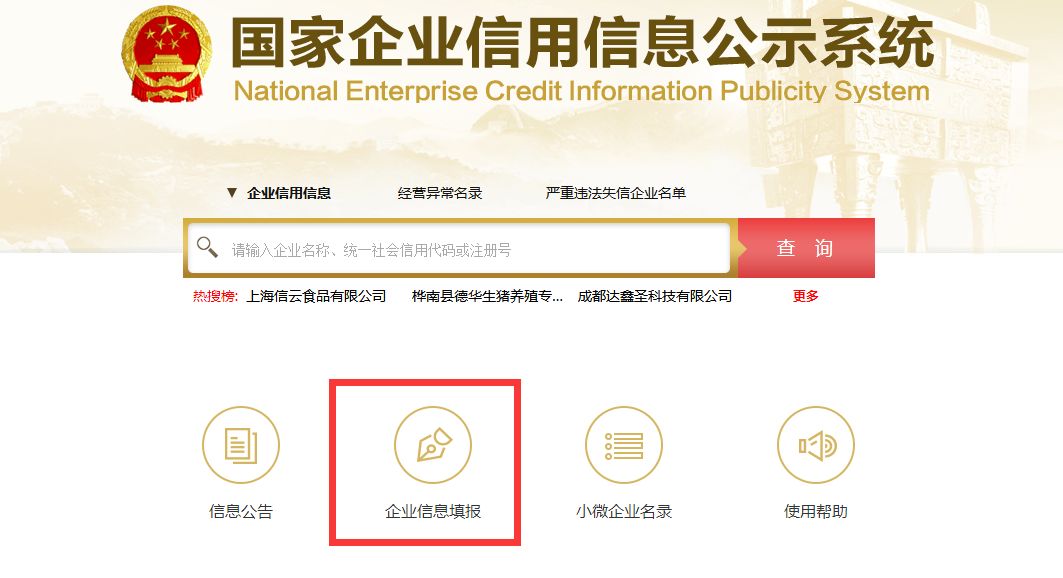Click the triangle arrow beside 企业信用信息
1063x578 pixels.
(232, 193)
